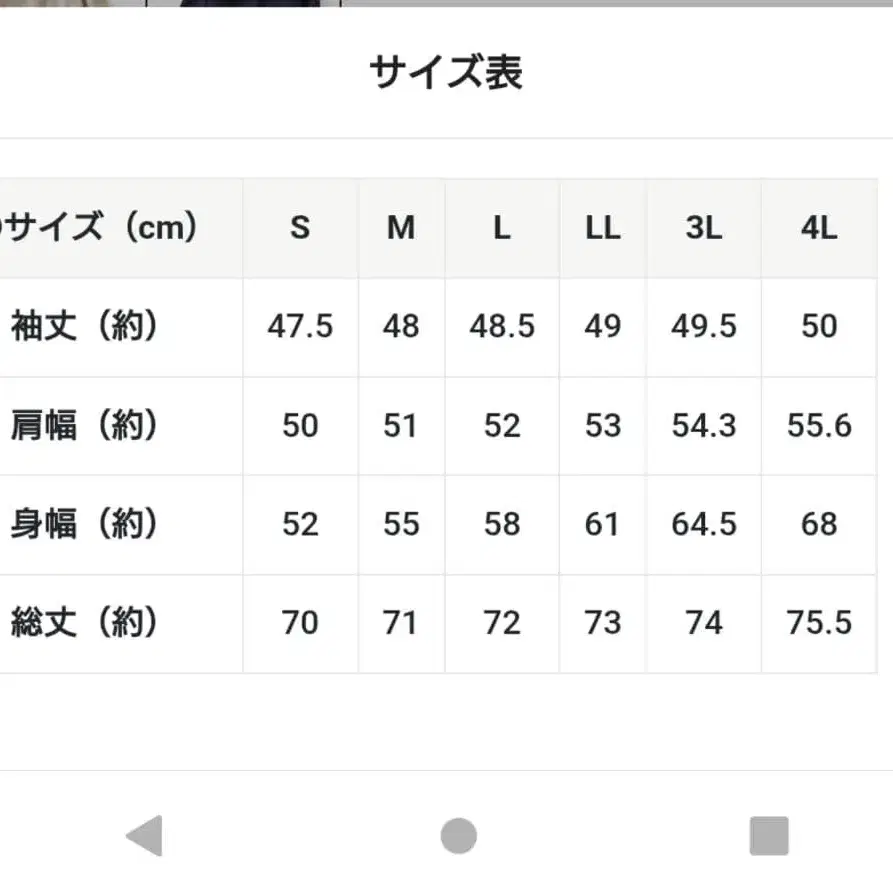Tap the LL column header
Image resolution: width=893 pixels, height=893 pixels.
(x=603, y=228)
